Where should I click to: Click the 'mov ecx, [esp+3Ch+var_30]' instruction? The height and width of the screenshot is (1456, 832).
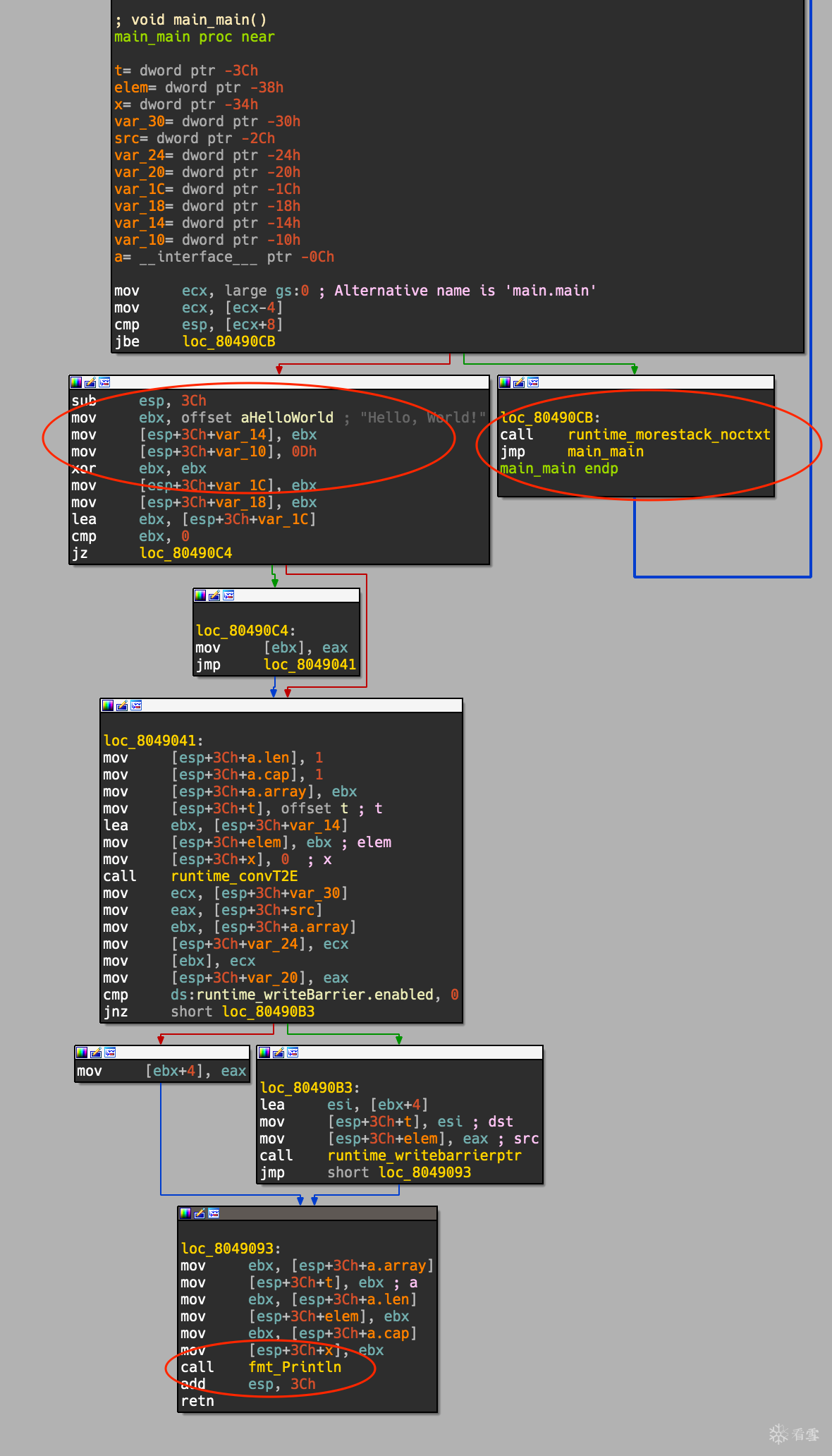(226, 893)
